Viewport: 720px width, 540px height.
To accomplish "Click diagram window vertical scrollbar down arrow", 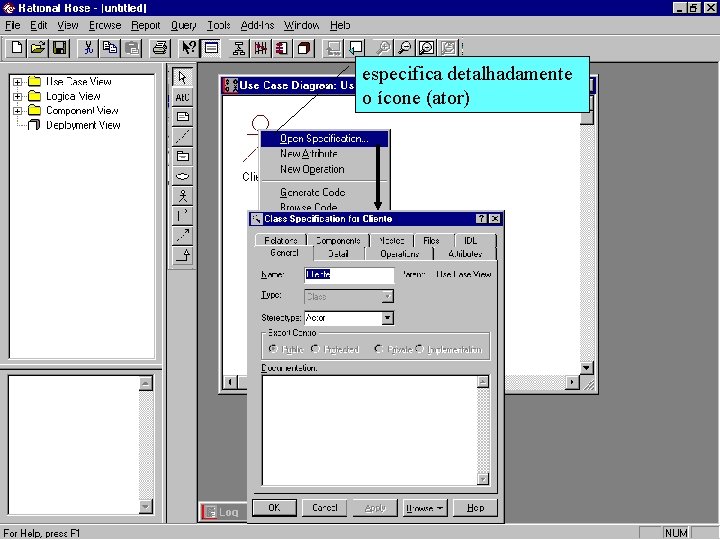I will tap(586, 368).
